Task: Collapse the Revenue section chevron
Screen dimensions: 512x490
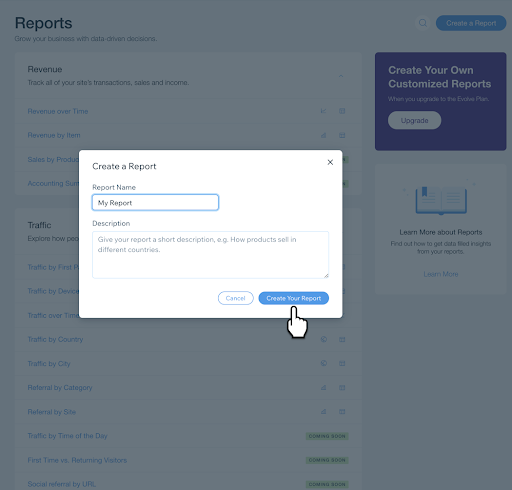Action: [x=341, y=76]
